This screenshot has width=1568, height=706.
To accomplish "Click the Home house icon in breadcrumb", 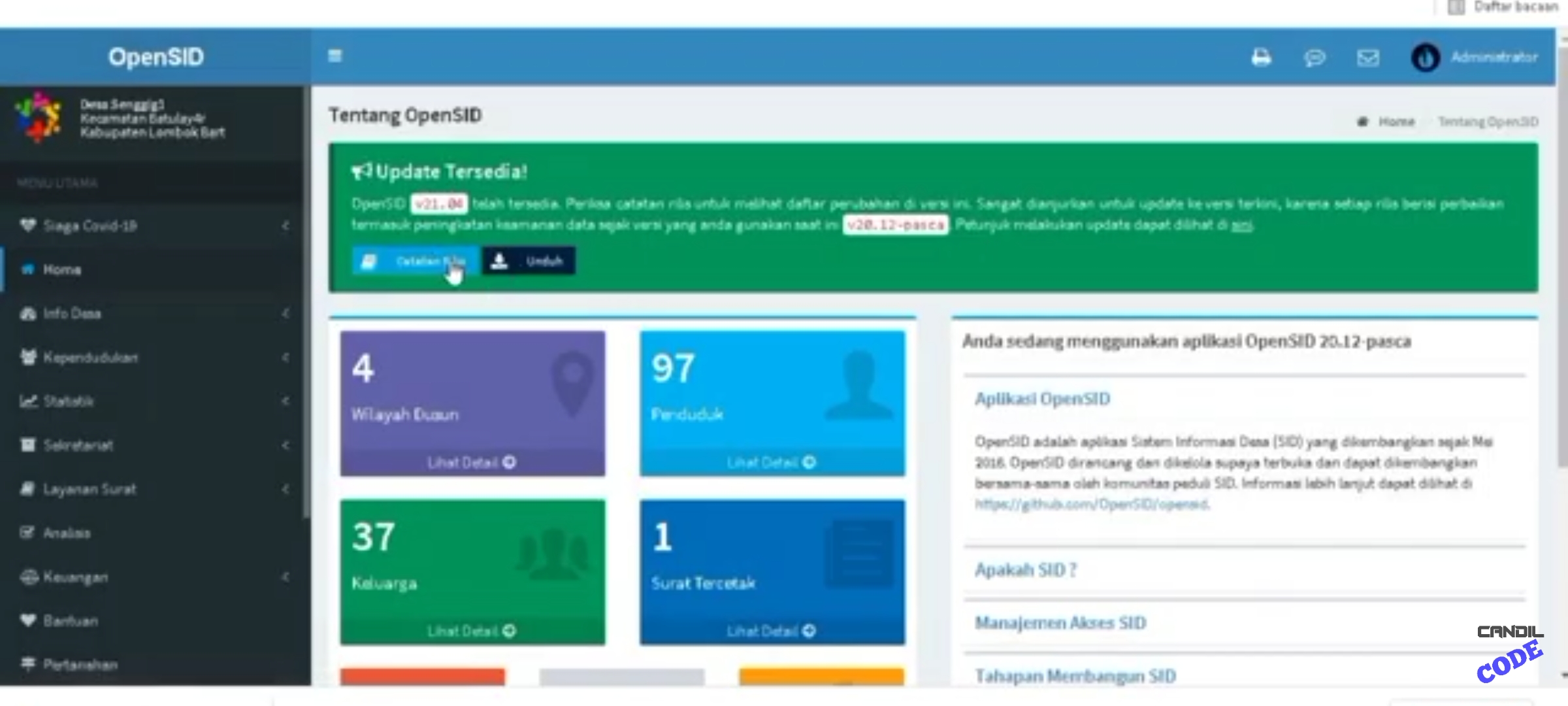I will click(x=1364, y=121).
